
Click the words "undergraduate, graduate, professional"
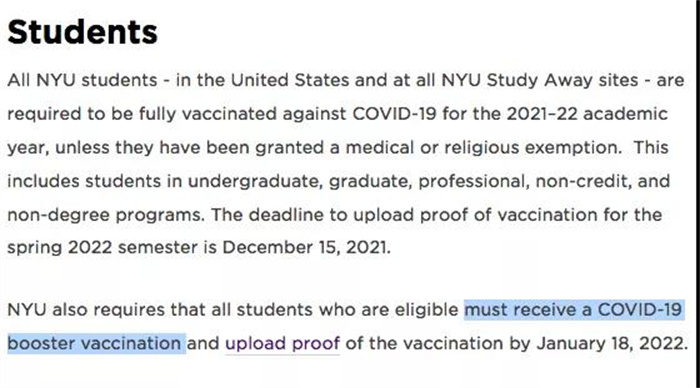(x=358, y=181)
